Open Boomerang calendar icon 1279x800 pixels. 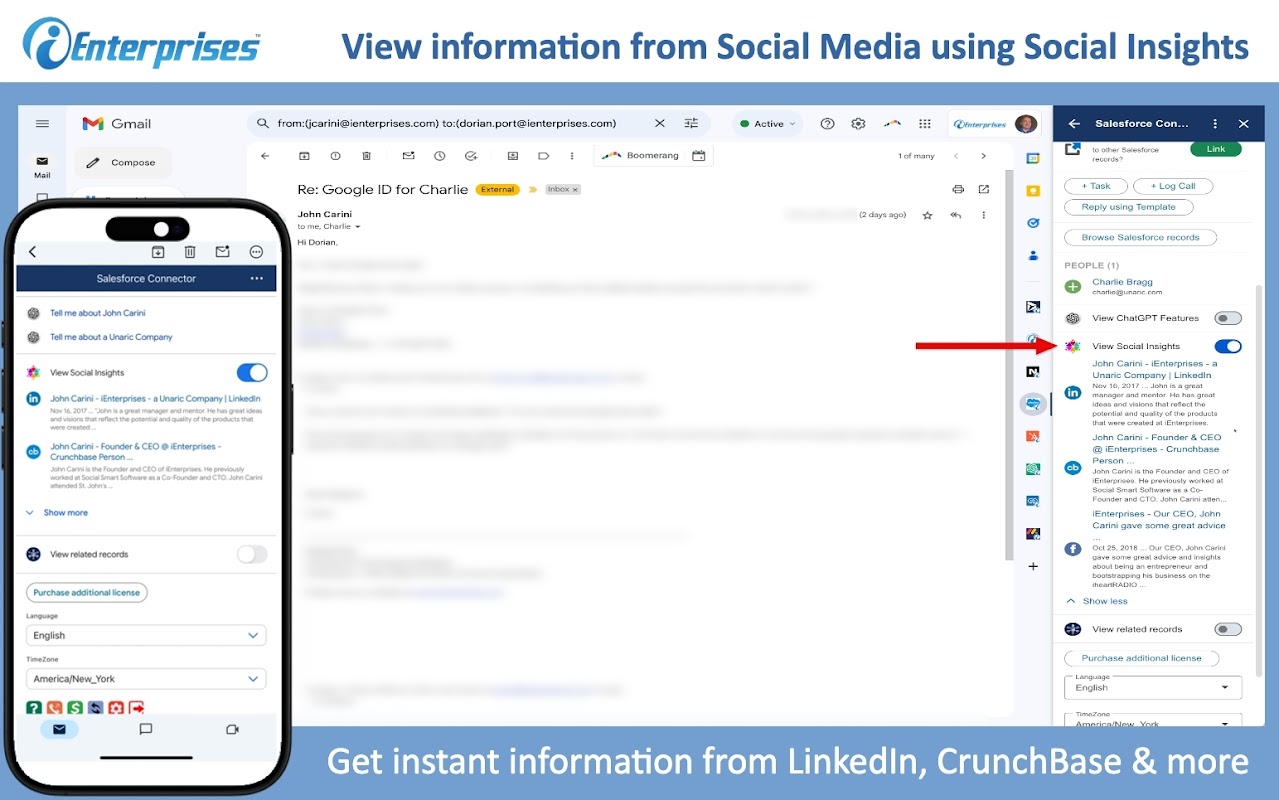click(x=699, y=156)
